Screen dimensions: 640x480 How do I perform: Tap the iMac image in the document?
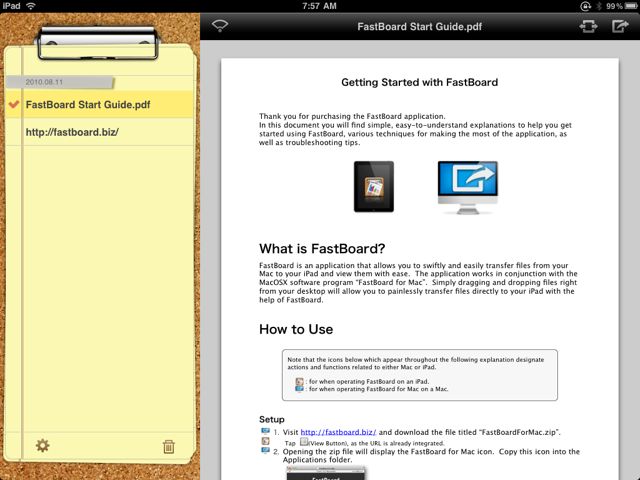(468, 187)
